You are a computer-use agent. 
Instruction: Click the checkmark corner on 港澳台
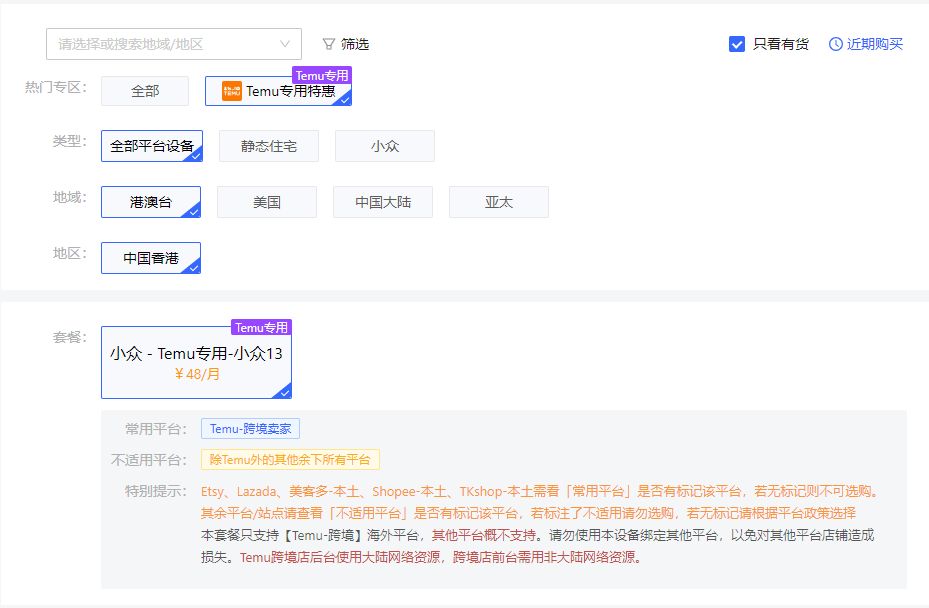tap(193, 210)
